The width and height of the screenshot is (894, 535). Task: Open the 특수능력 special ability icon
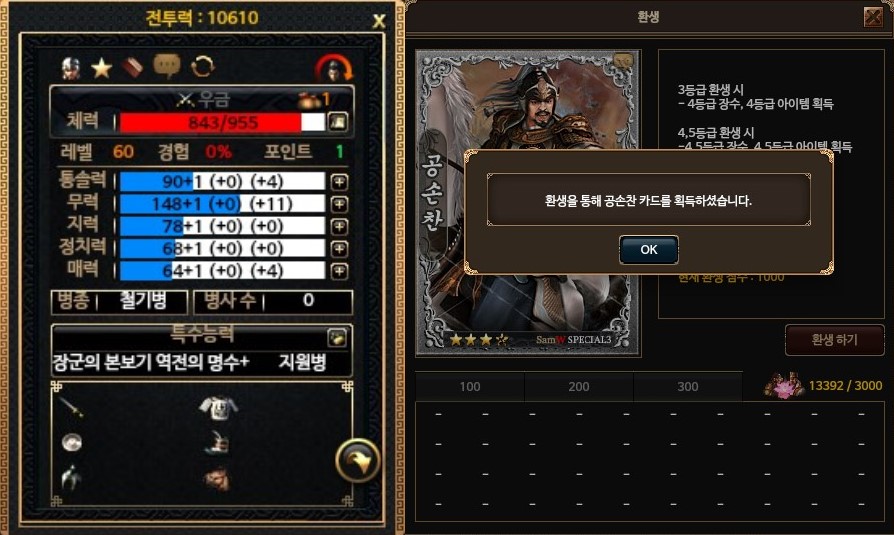coord(337,338)
